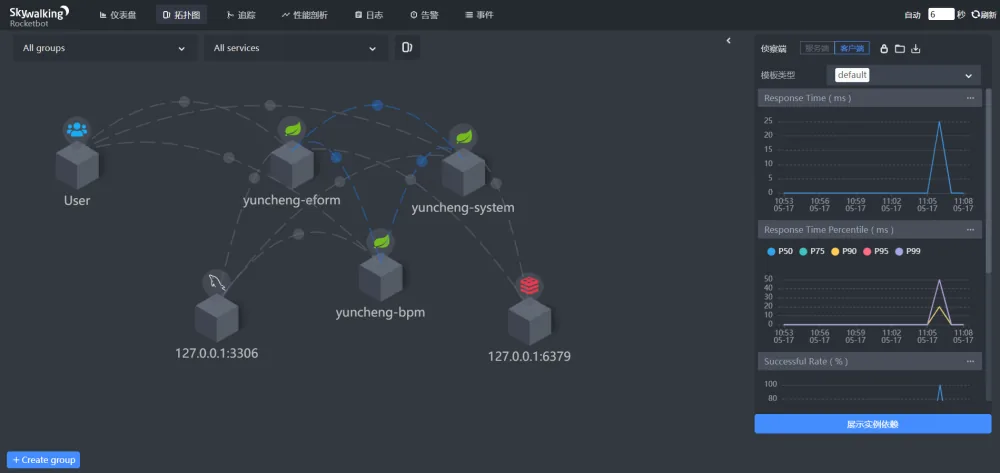
Task: Click the 展示实例依赖 button
Action: pyautogui.click(x=872, y=424)
